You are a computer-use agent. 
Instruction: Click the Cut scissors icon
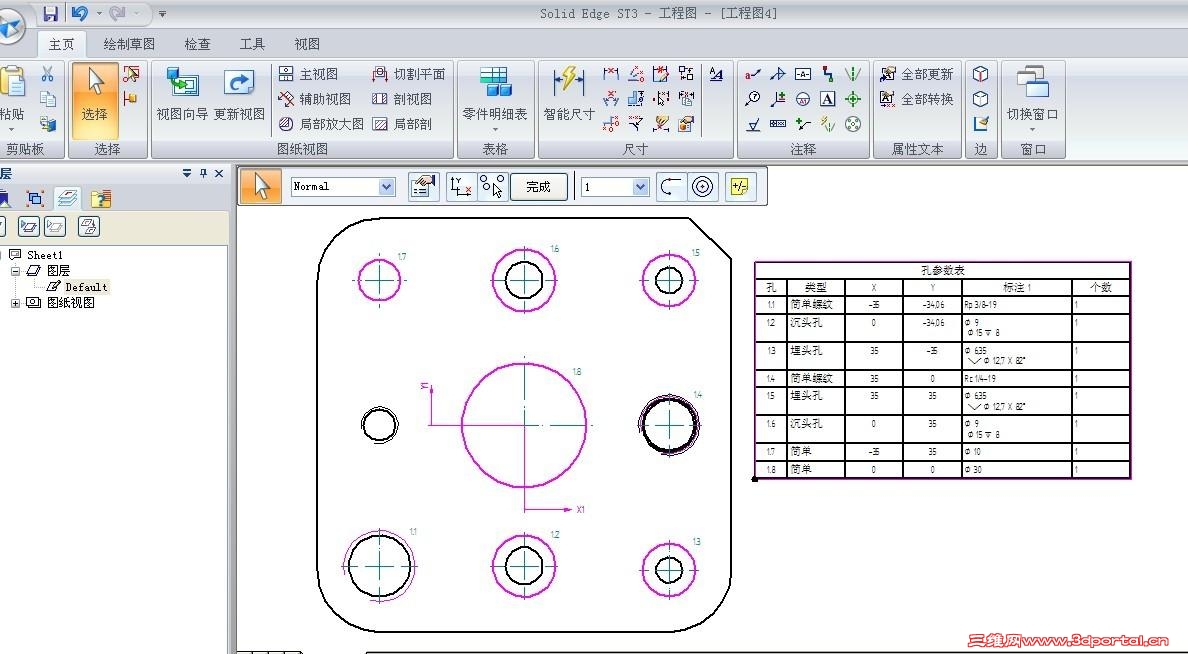47,74
